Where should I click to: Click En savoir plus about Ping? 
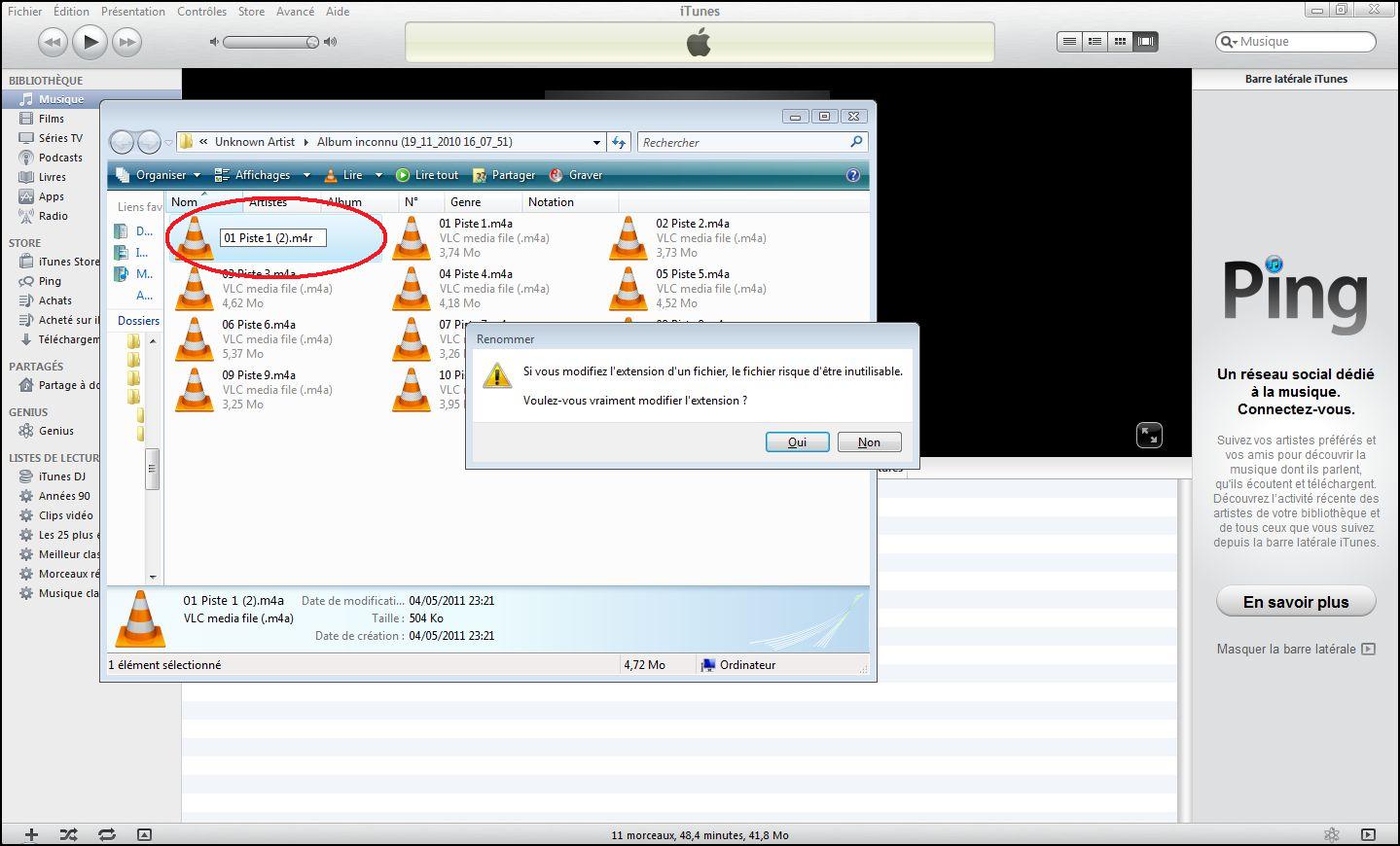click(x=1296, y=602)
